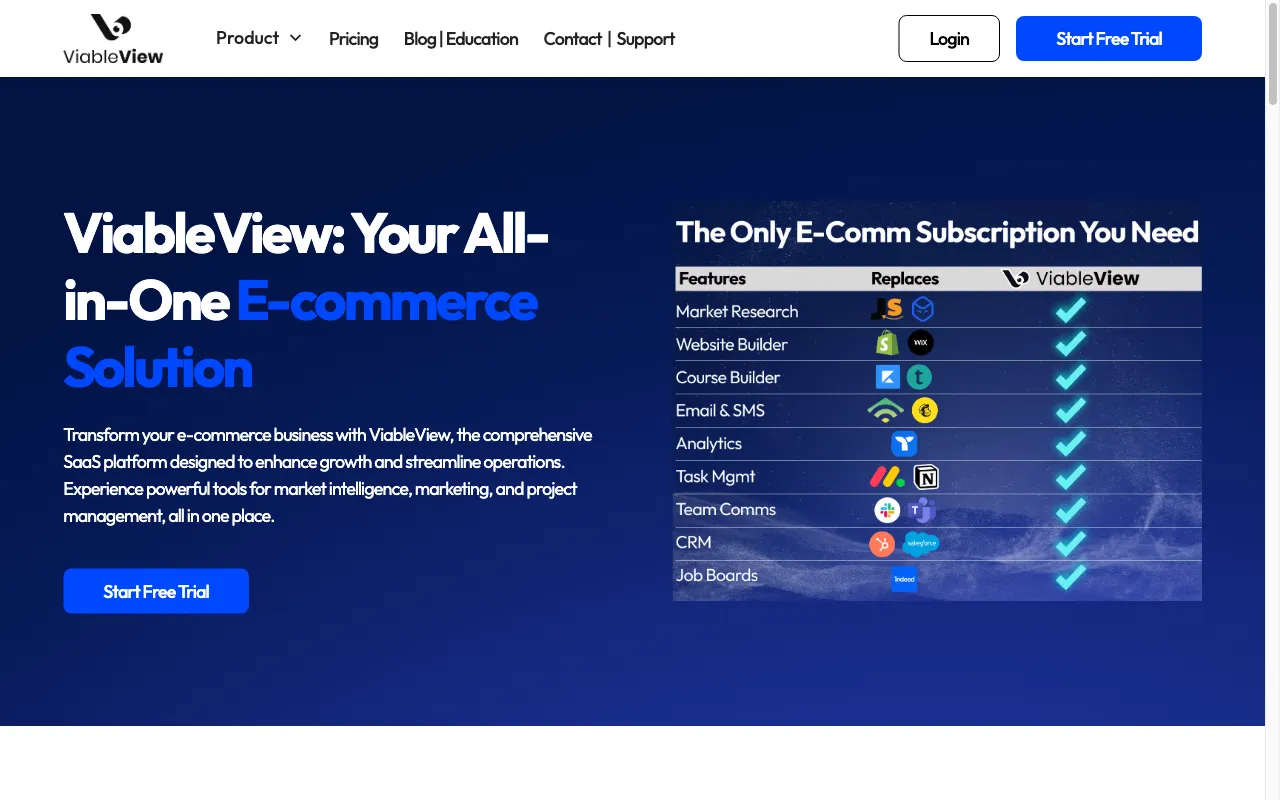Expand the Product menu chevron
This screenshot has width=1280, height=800.
pos(295,38)
